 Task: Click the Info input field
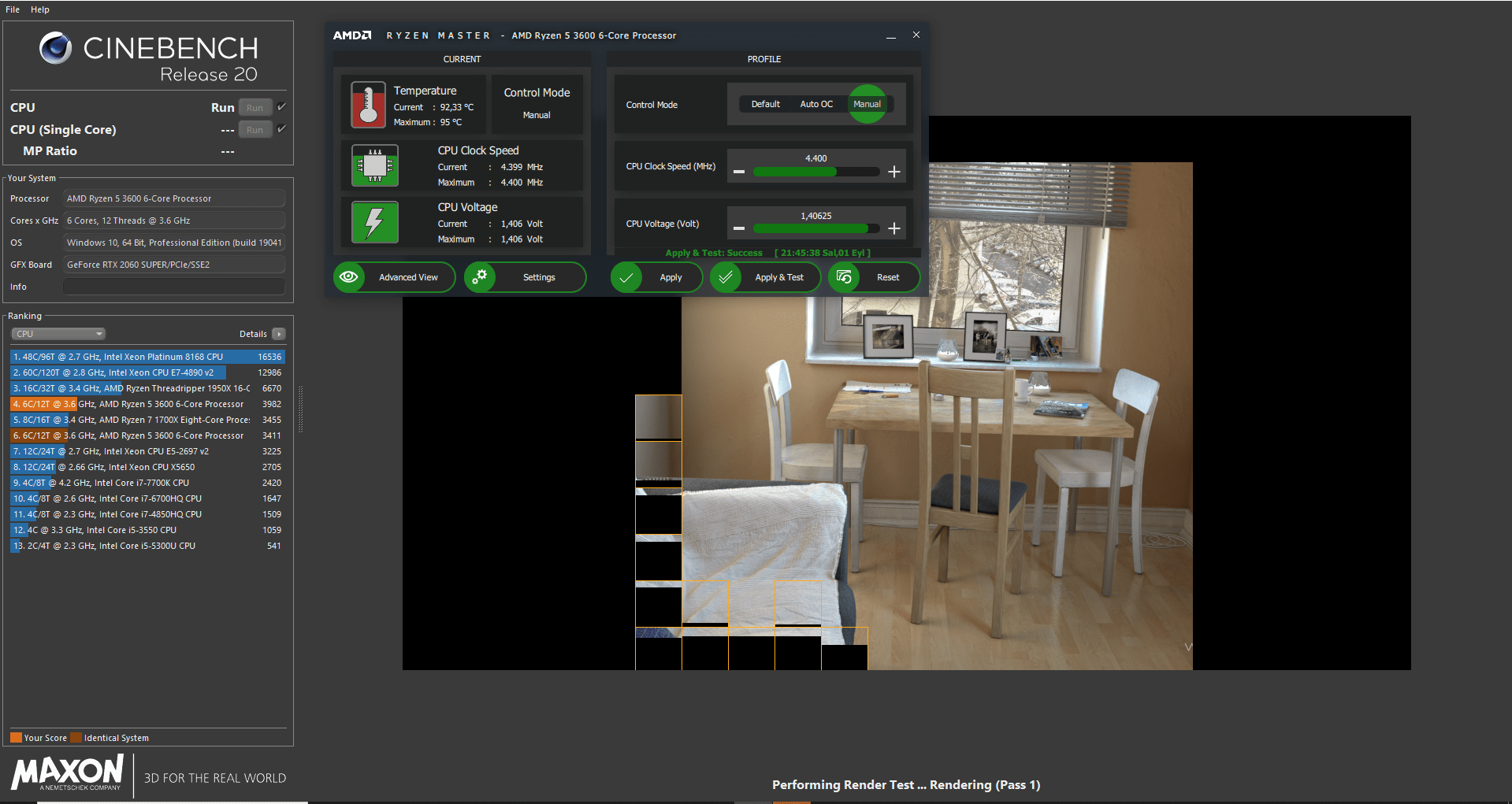(174, 287)
